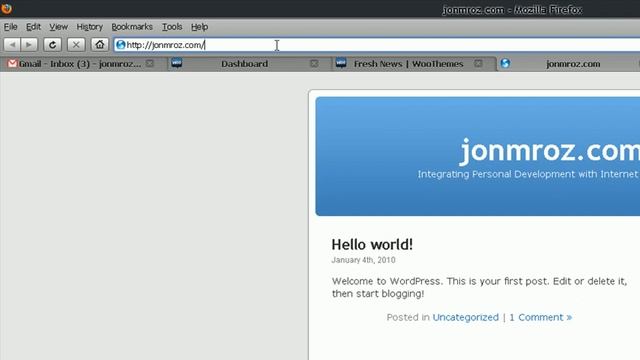Switch to the Gmail Inbox tab
The image size is (640, 360).
point(85,64)
